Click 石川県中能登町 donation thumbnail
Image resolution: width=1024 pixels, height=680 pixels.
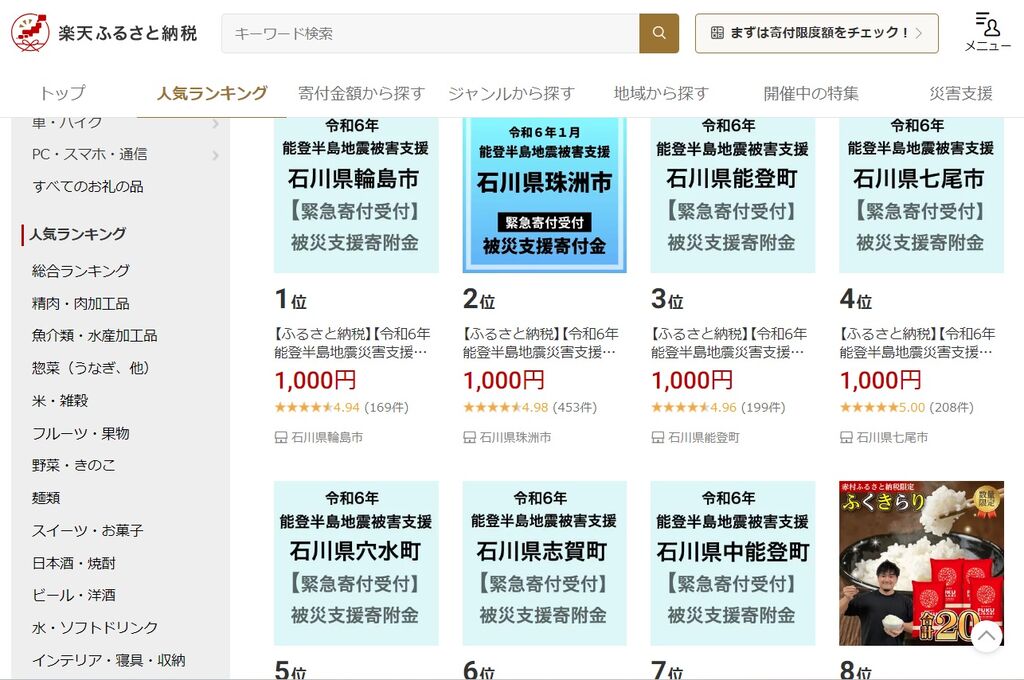pyautogui.click(x=733, y=563)
